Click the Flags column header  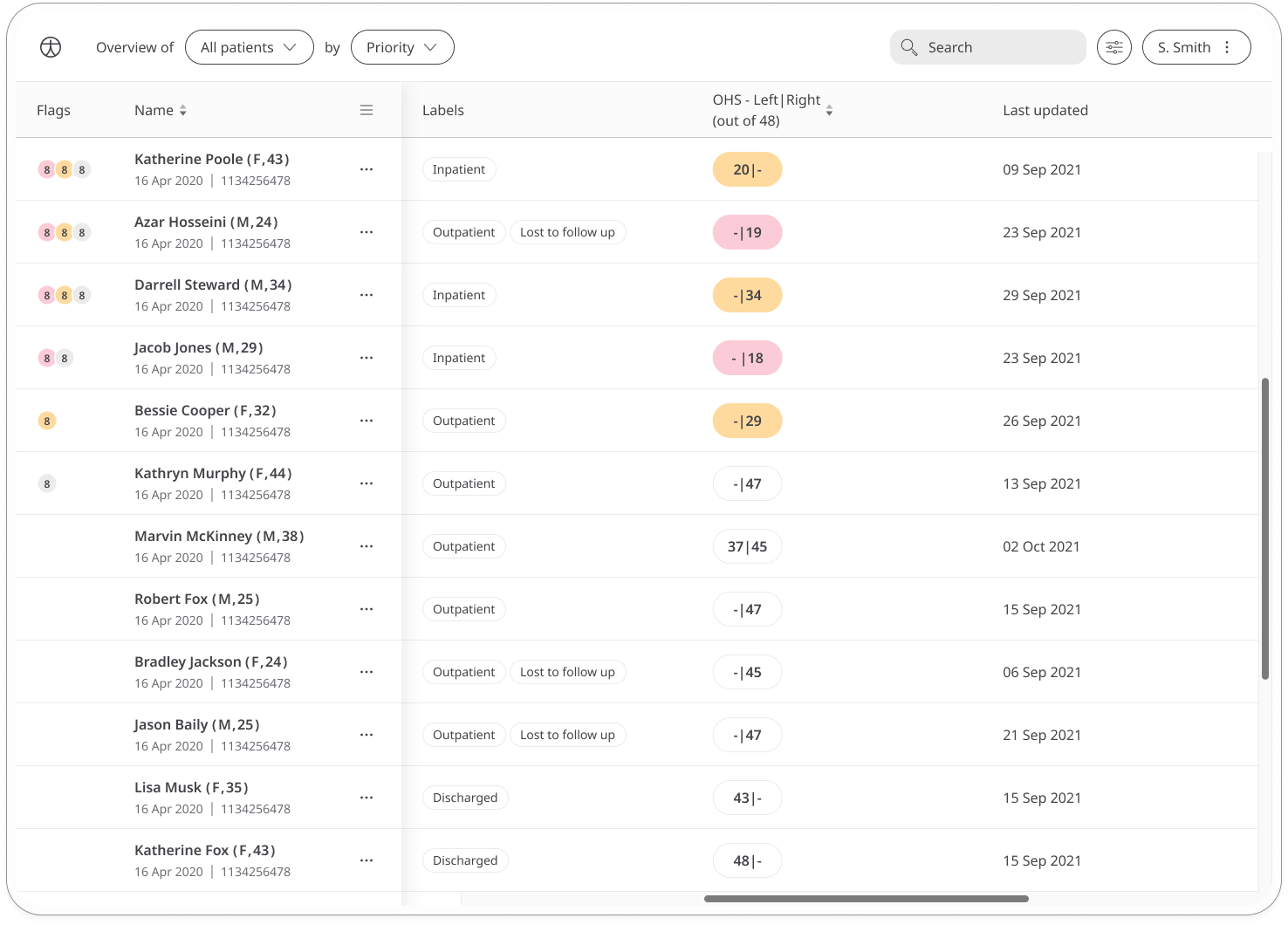[53, 110]
